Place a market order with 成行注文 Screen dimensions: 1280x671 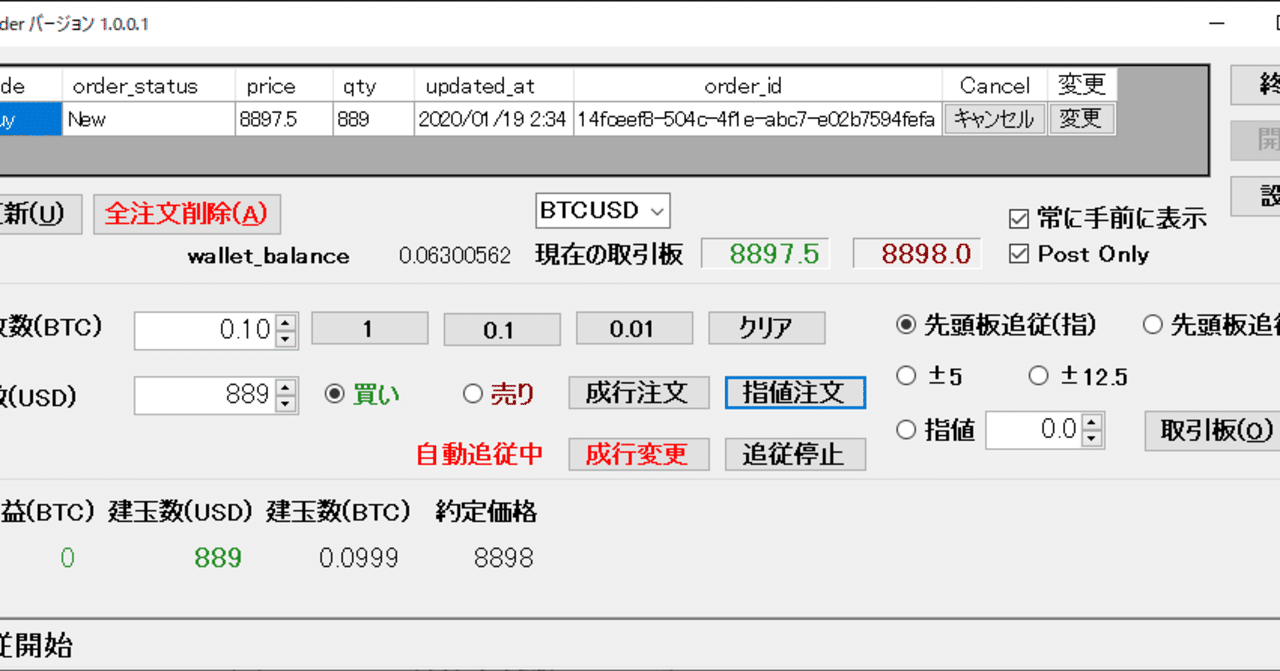point(638,392)
